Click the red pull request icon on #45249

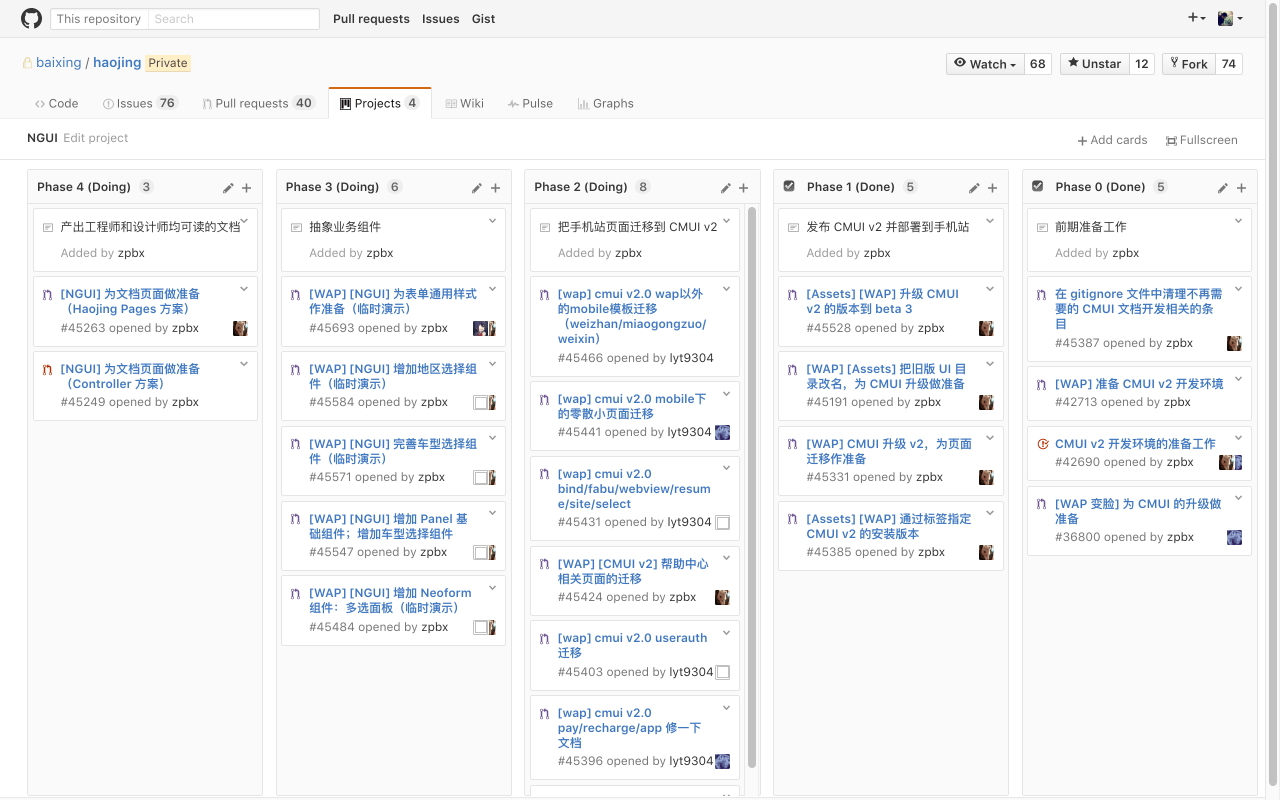coord(46,370)
